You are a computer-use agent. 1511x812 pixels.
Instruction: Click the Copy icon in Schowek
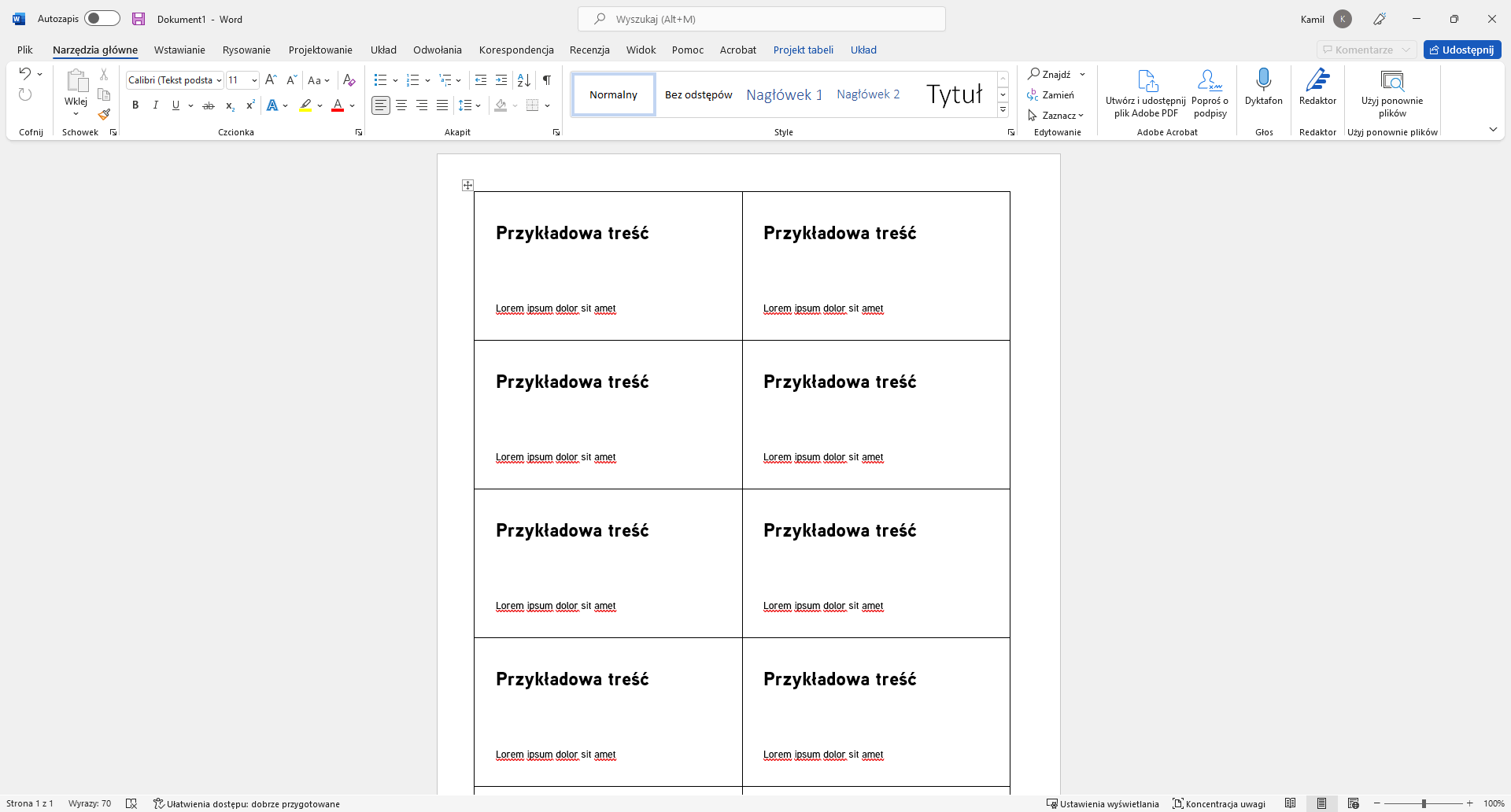[x=104, y=94]
